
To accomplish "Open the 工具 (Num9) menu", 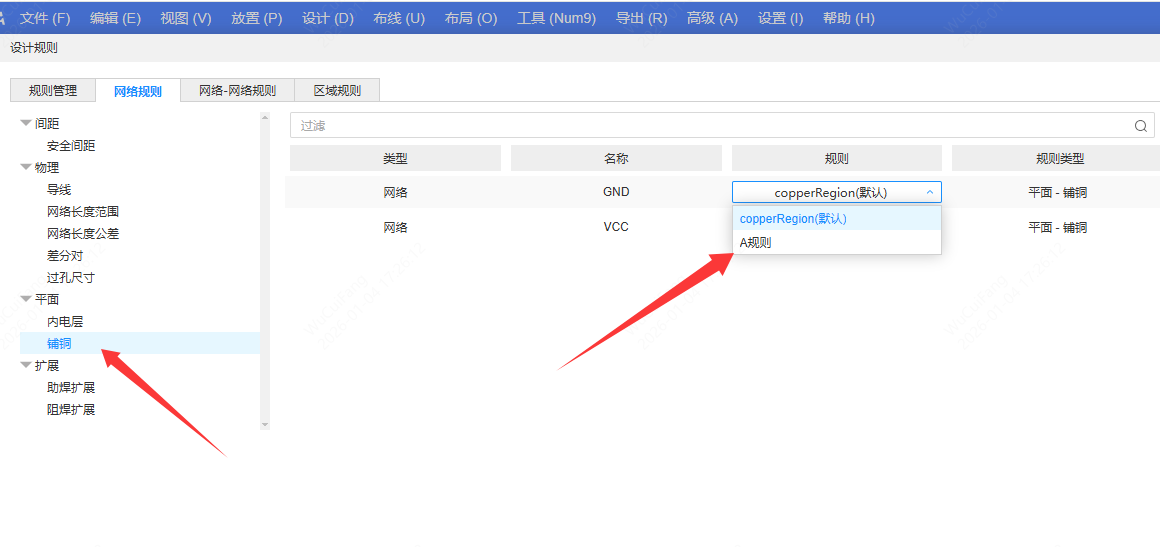I will (557, 18).
